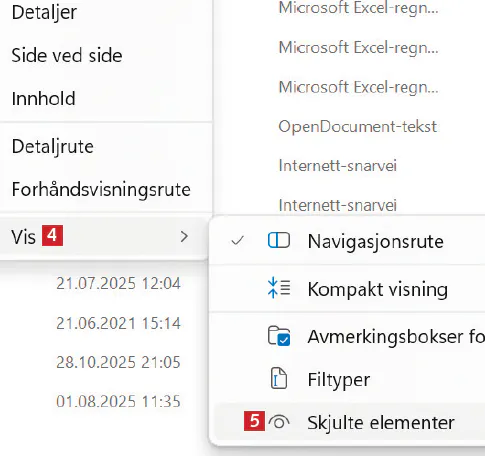Click the Navigasjonsrute pane icon
The image size is (485, 456).
tap(279, 240)
